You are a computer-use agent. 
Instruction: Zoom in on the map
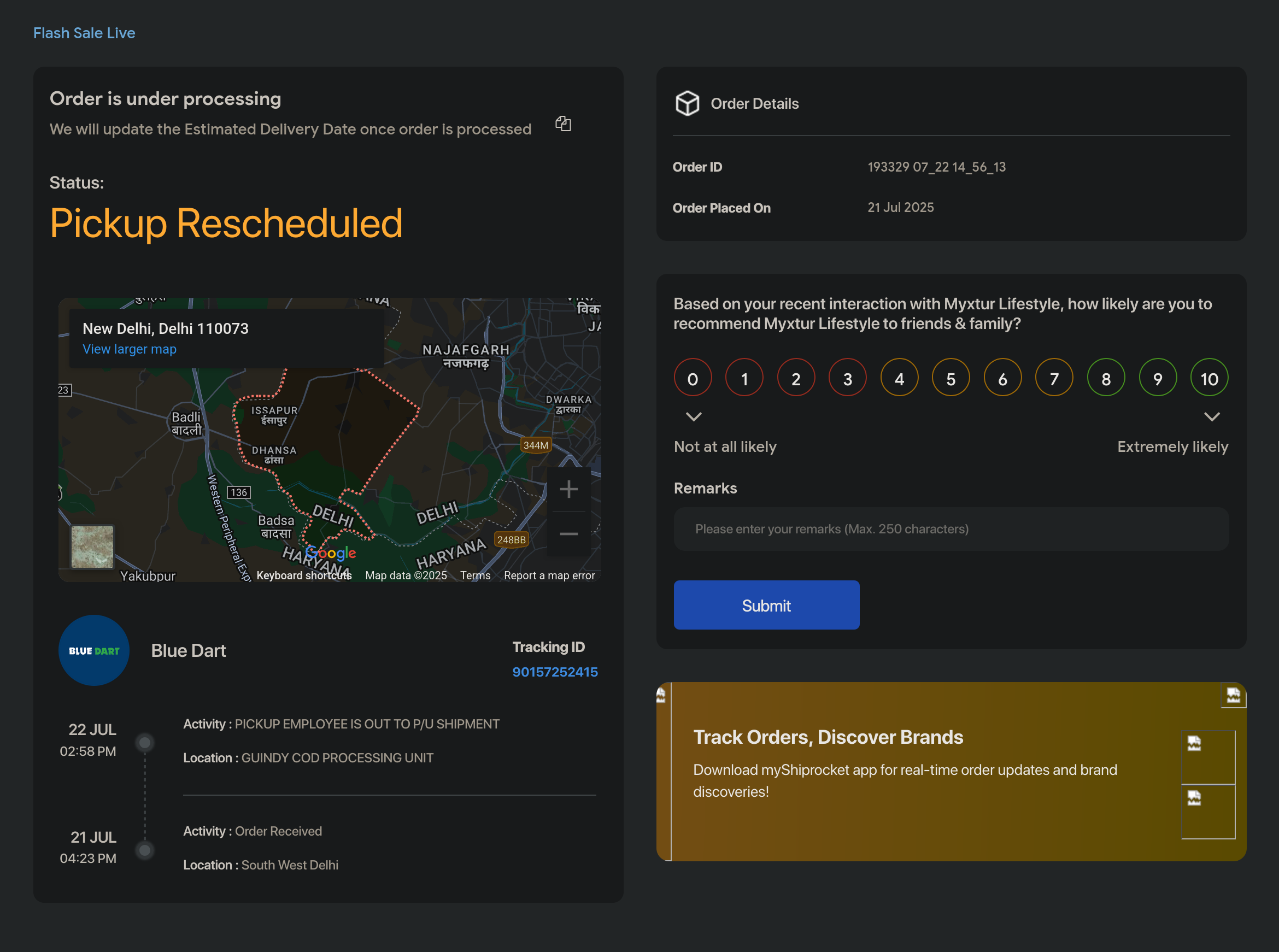568,489
